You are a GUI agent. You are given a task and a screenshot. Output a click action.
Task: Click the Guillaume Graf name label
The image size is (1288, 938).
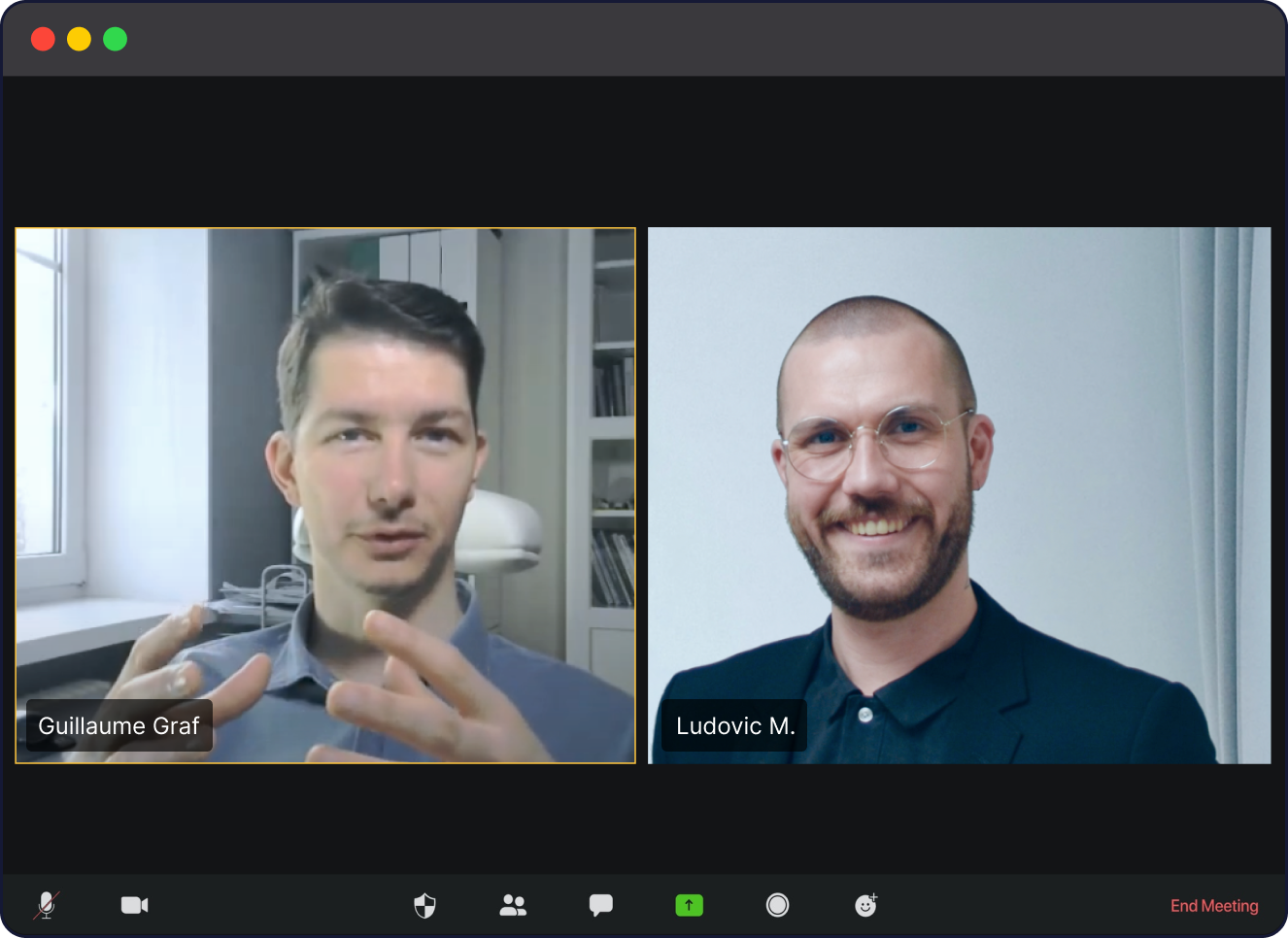119,725
